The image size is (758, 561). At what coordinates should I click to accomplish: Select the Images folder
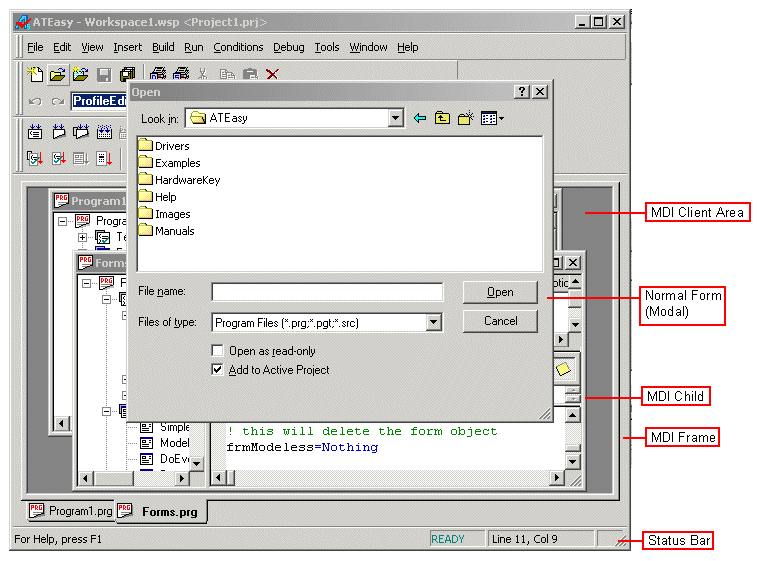coord(164,214)
